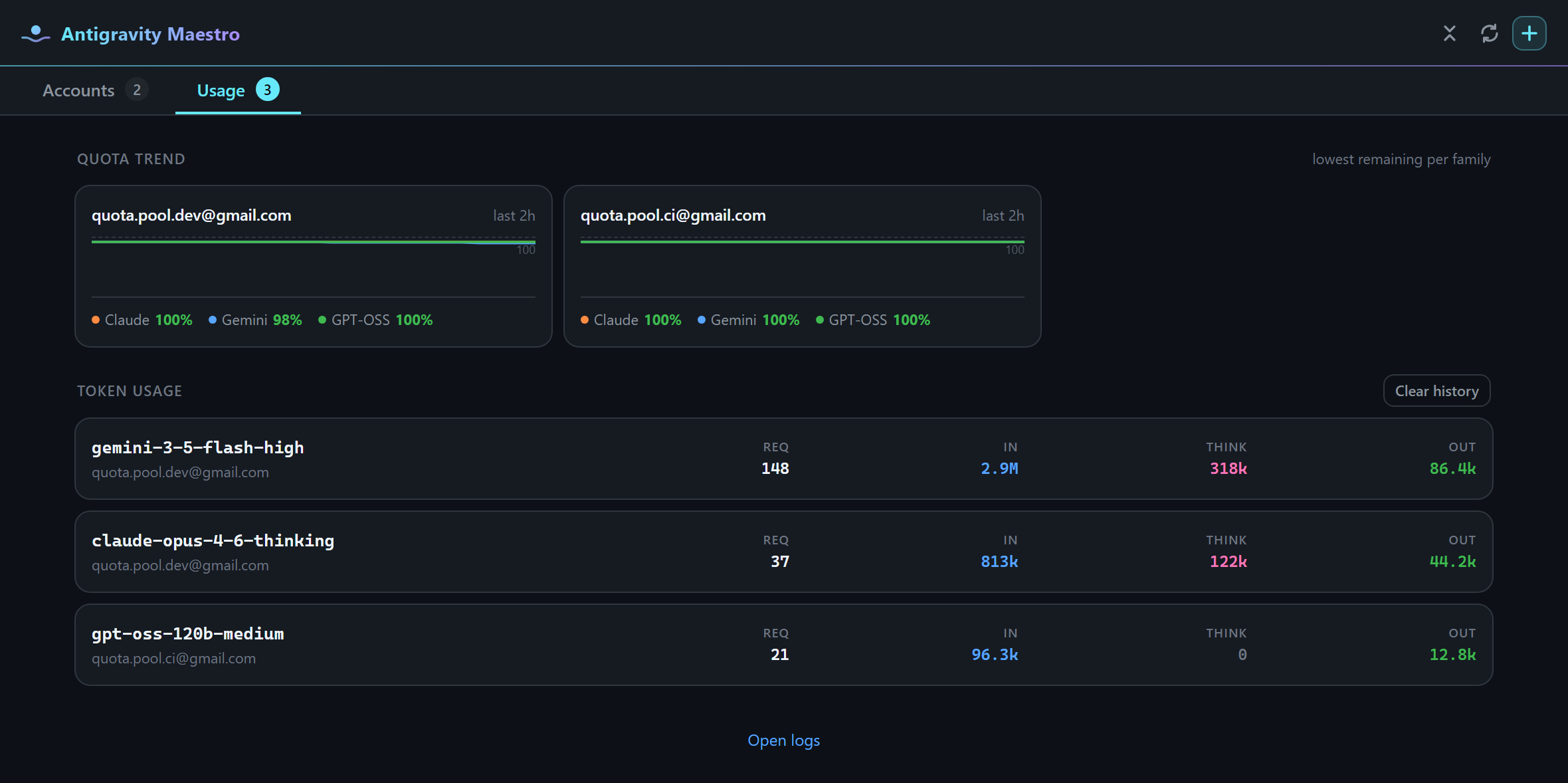Click the account email under gemini-3-5-flash-high
Screen dimensions: 1568x783
(x=180, y=473)
